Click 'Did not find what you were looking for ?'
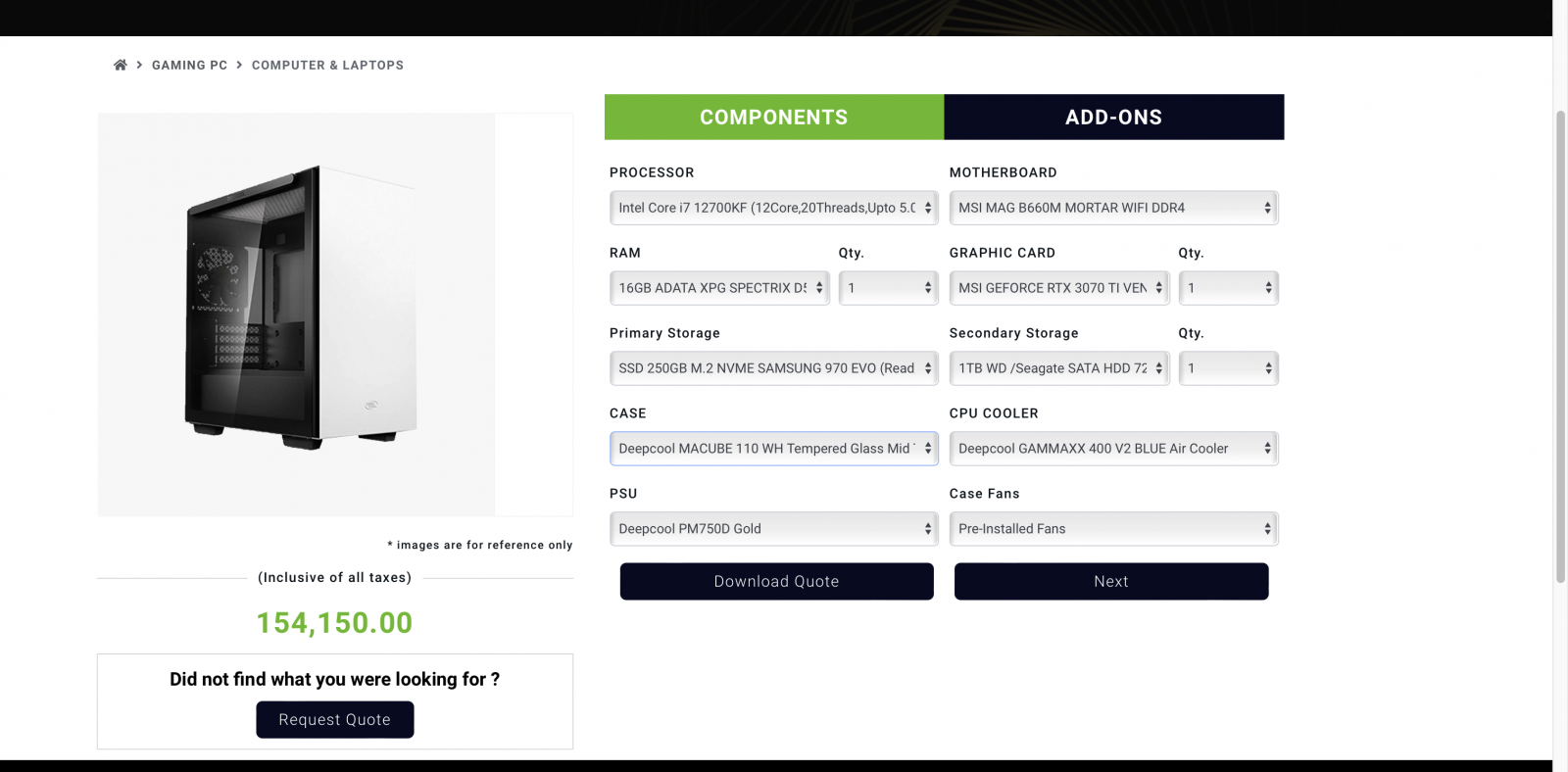This screenshot has width=1568, height=772. pos(335,679)
